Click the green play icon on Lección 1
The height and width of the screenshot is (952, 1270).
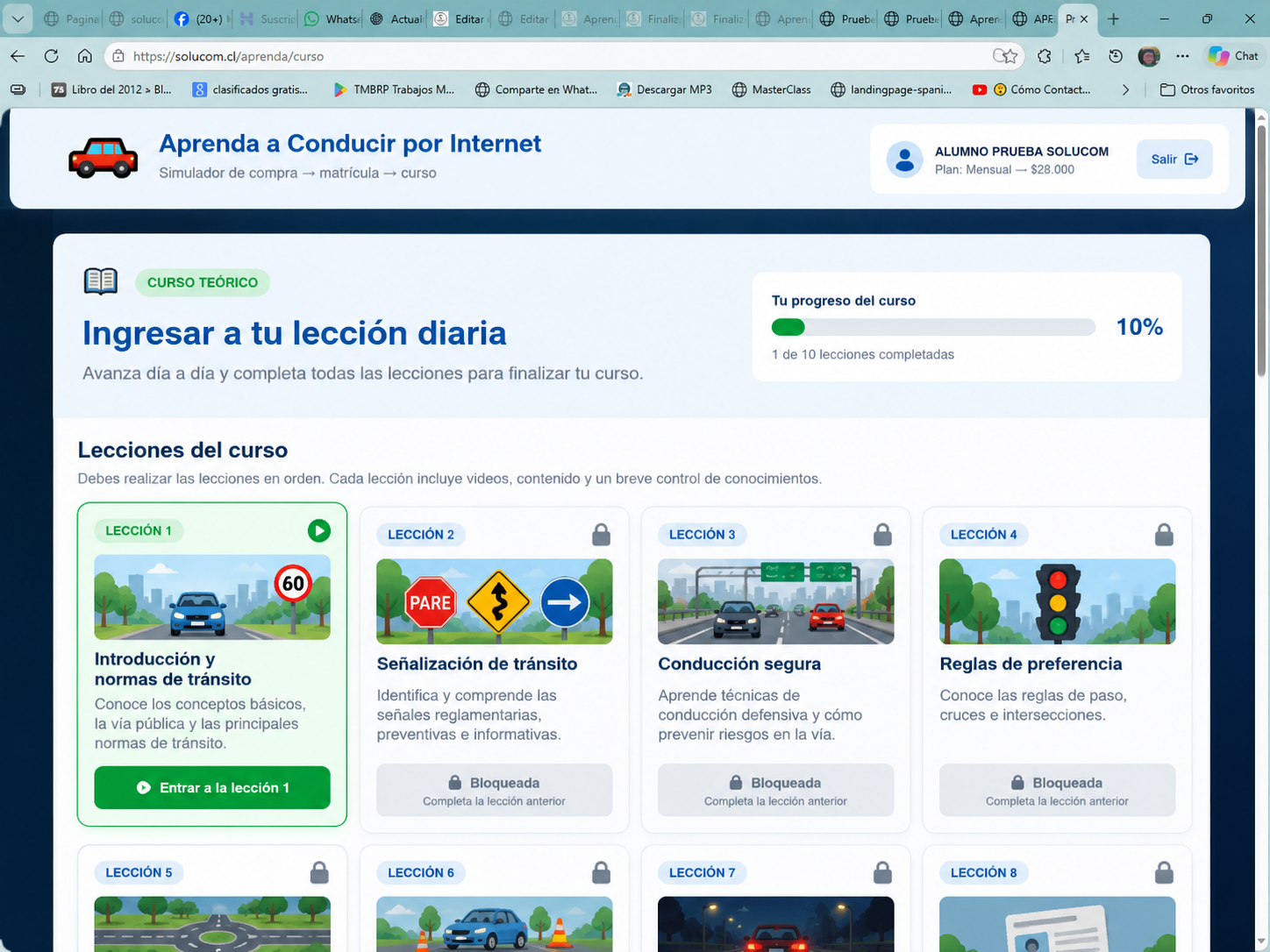pos(319,530)
